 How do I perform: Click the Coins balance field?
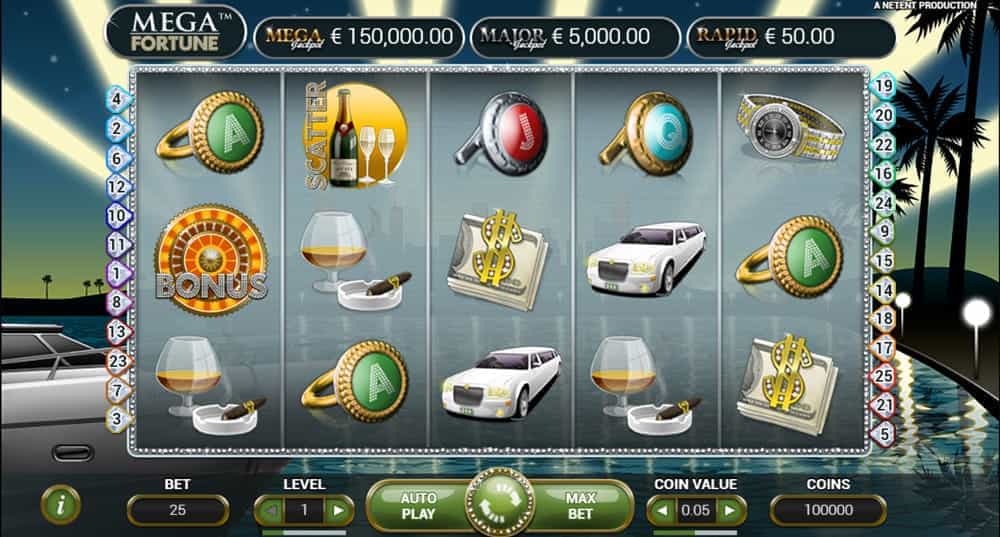(x=828, y=510)
